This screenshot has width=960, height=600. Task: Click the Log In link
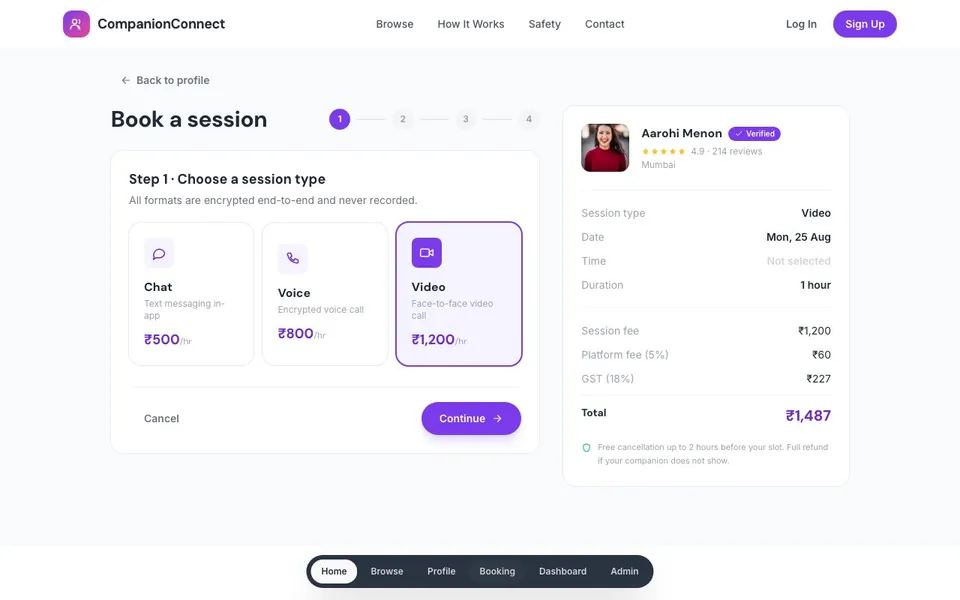point(801,24)
